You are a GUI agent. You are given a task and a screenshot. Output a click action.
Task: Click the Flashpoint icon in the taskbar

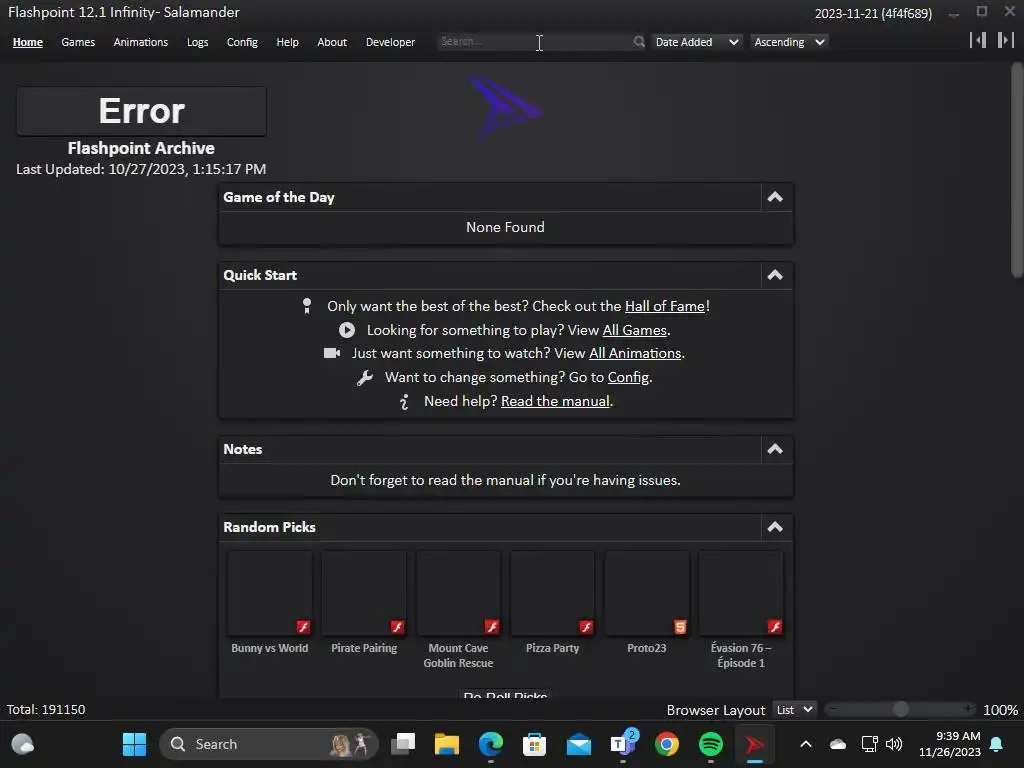click(x=754, y=744)
